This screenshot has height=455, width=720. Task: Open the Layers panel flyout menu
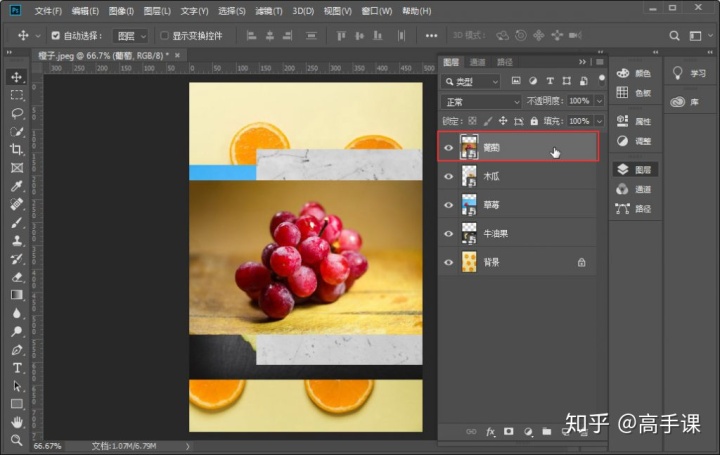600,62
